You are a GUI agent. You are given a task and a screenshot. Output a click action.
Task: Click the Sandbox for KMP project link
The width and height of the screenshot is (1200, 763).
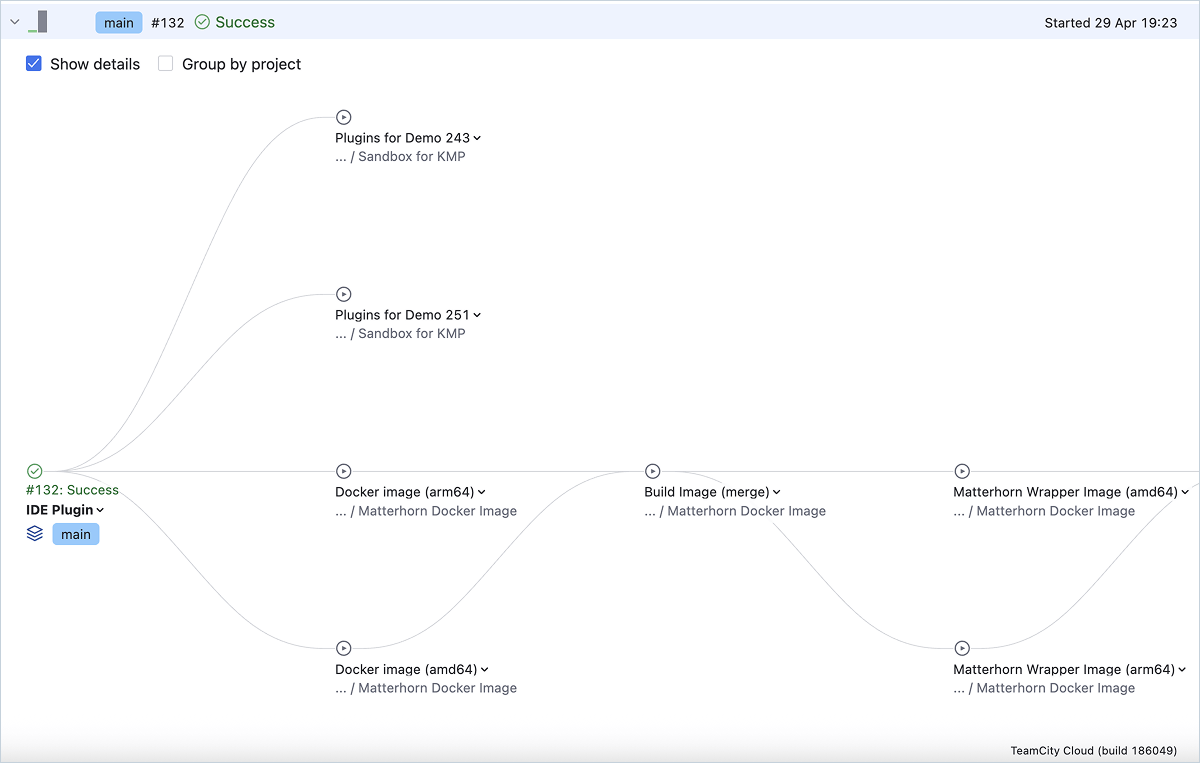click(412, 156)
